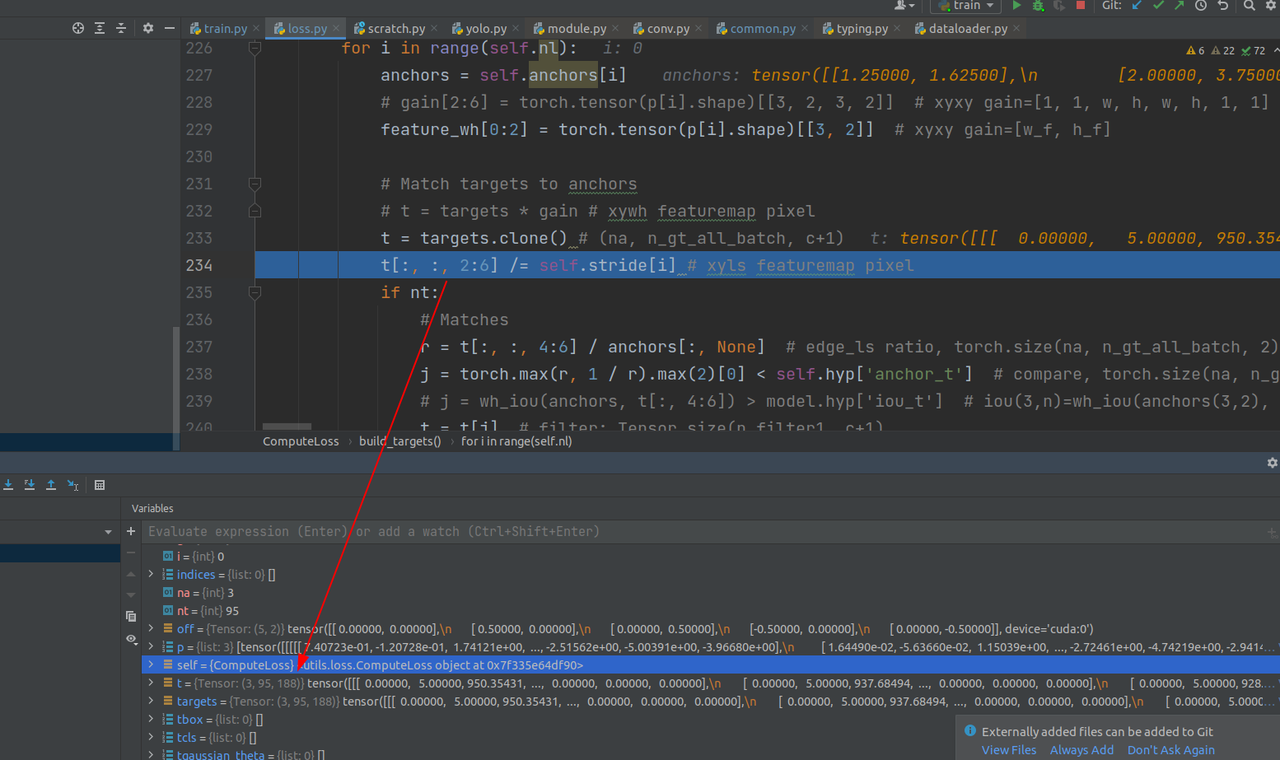The image size is (1280, 760).
Task: Click the code line 'if nt:' at line 235
Action: [410, 292]
